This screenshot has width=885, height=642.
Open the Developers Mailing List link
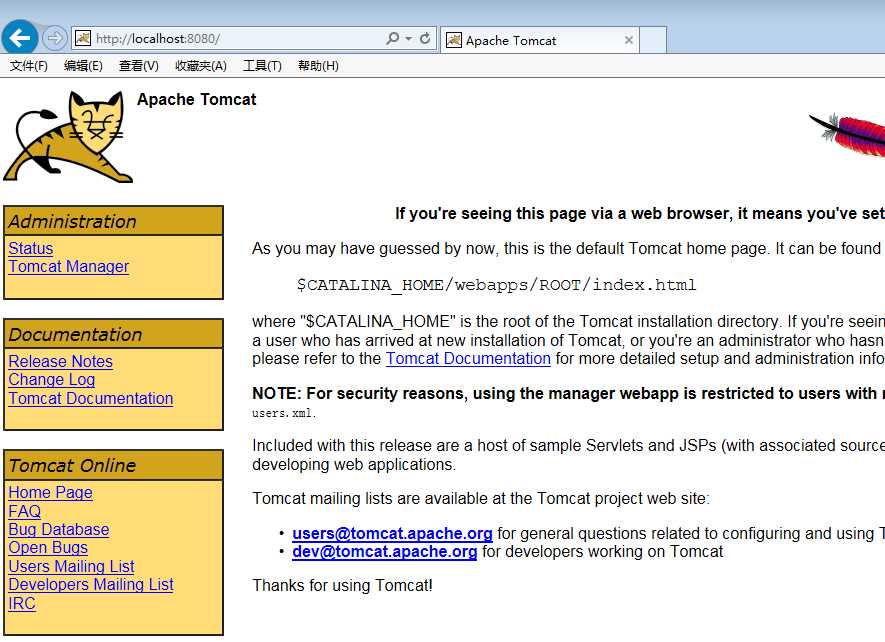click(91, 584)
